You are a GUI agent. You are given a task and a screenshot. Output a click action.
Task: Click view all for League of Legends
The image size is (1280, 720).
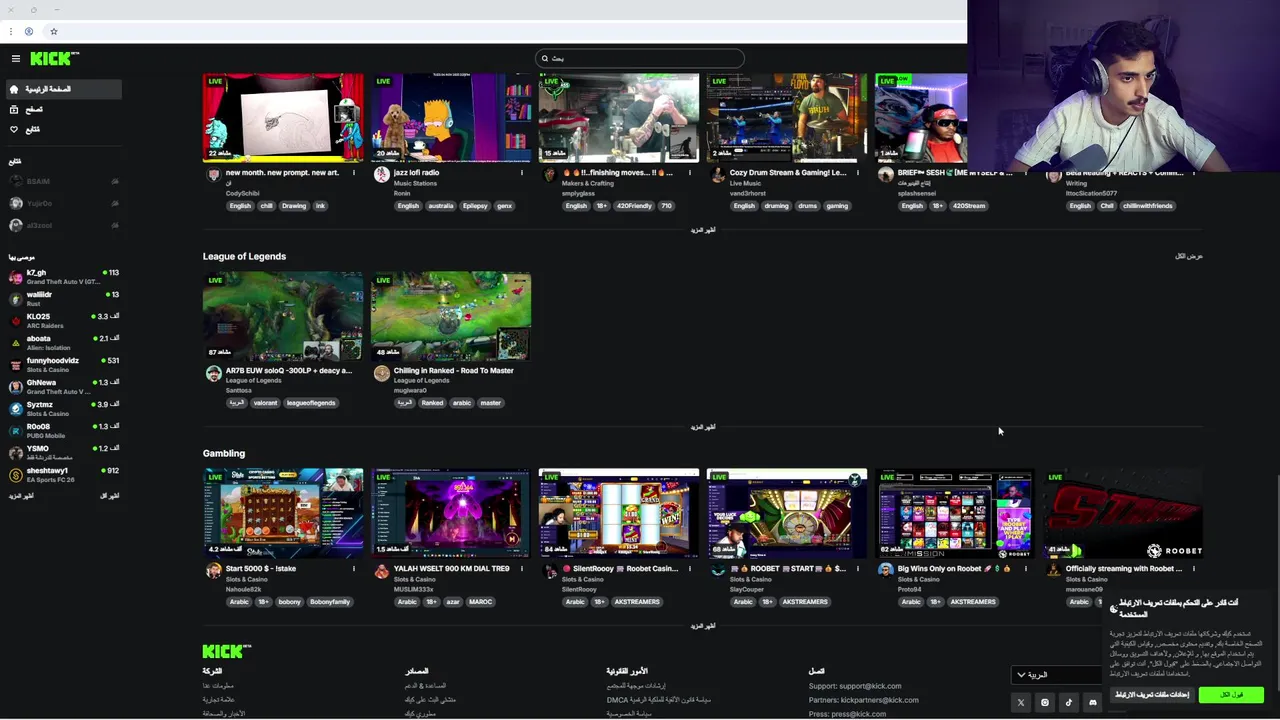[x=1188, y=256]
